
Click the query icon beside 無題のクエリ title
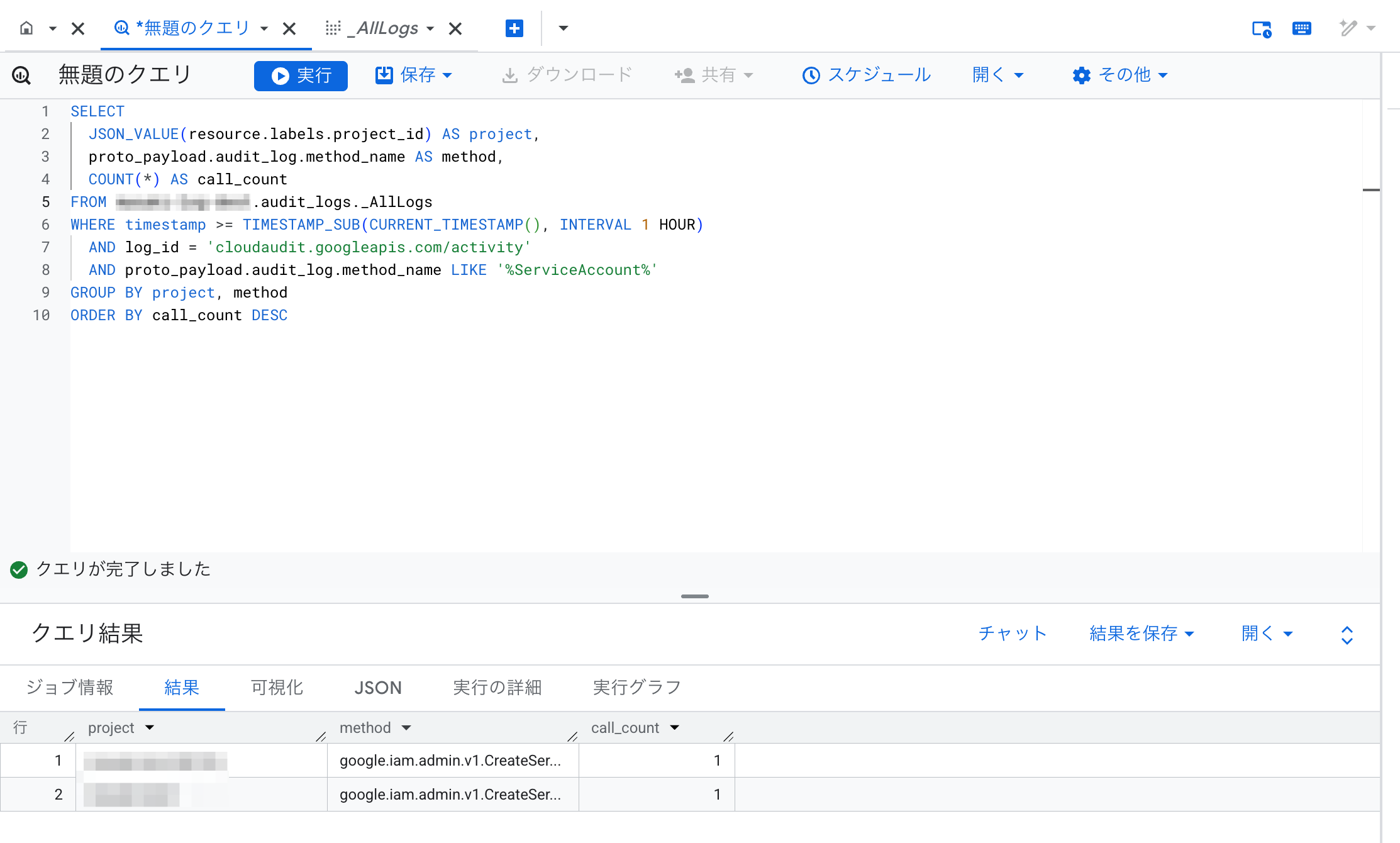tap(21, 75)
